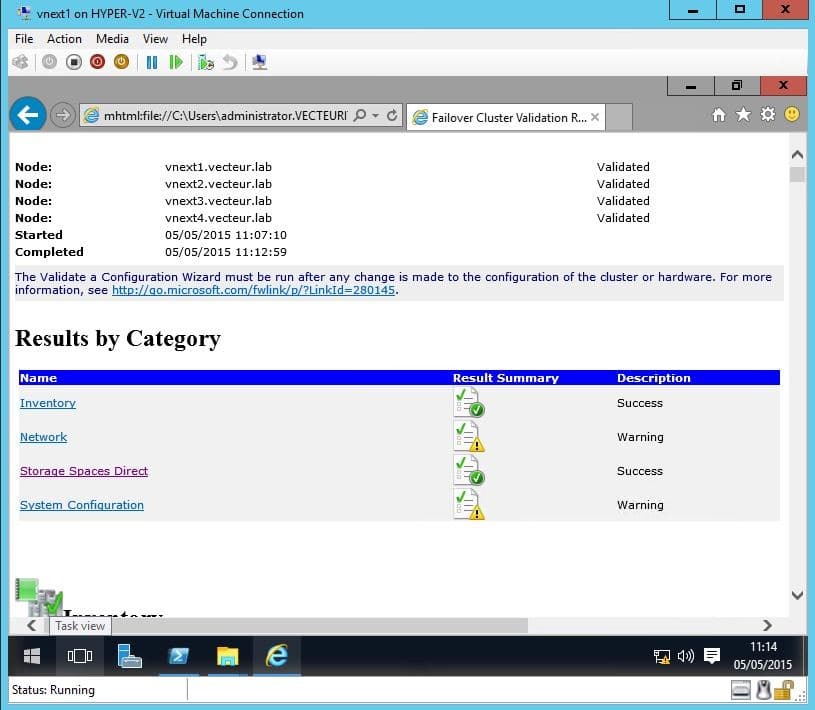Screen dimensions: 815x710
Task: Select the Failover Cluster Validation Report tab
Action: 508,117
